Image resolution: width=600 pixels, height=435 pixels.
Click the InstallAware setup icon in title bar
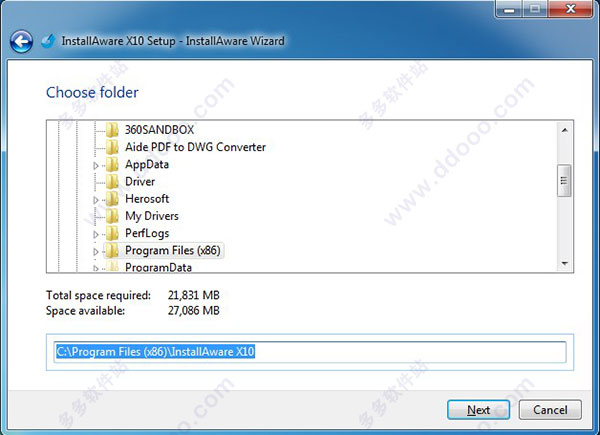49,41
